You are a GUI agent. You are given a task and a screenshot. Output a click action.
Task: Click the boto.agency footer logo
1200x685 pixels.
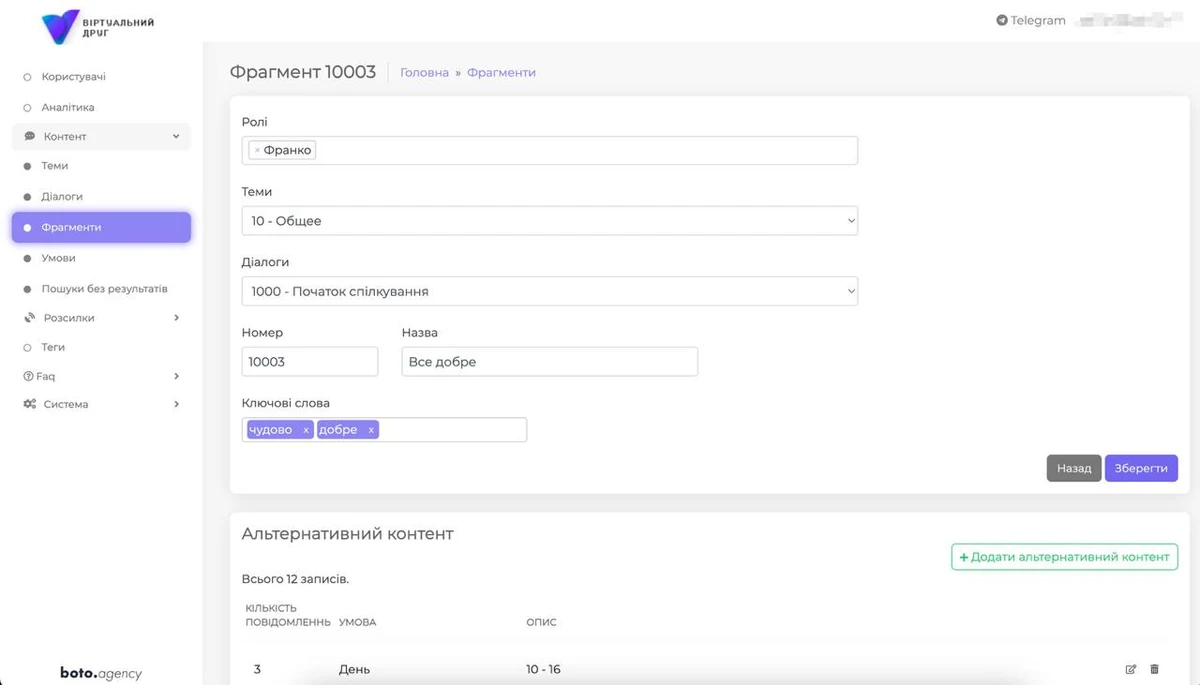pyautogui.click(x=101, y=673)
